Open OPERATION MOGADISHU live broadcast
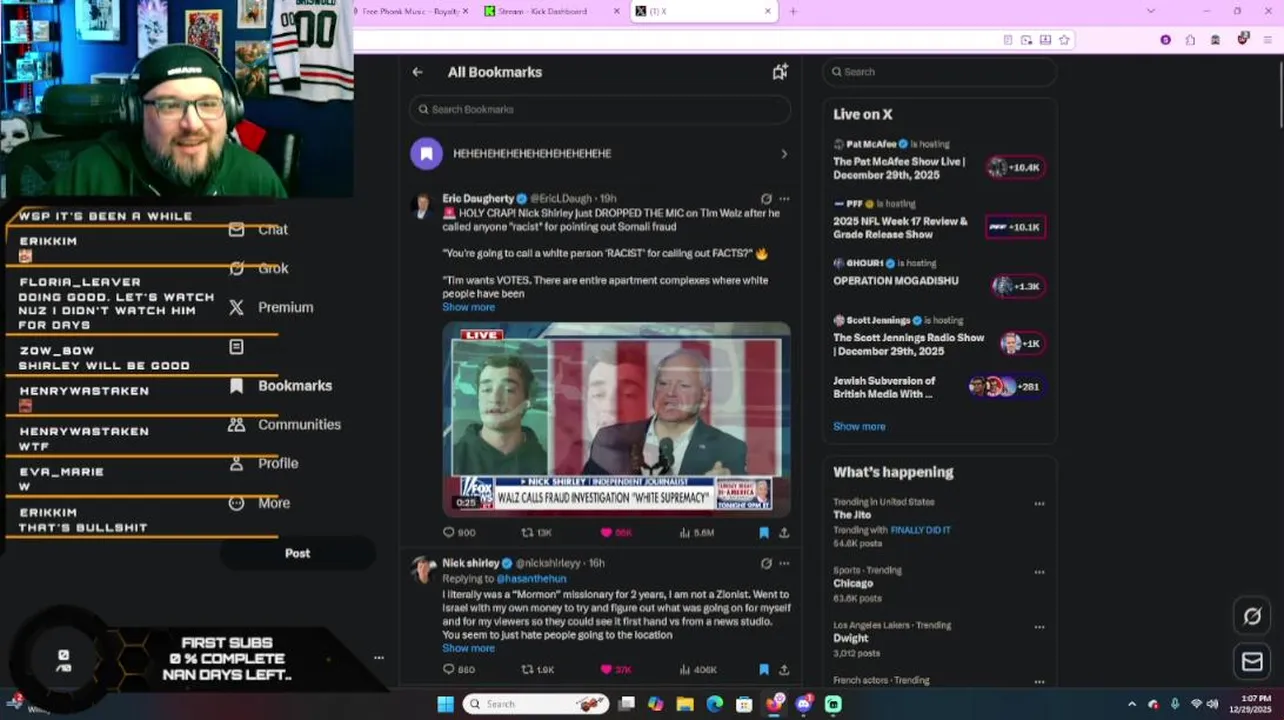This screenshot has width=1284, height=720. click(896, 281)
